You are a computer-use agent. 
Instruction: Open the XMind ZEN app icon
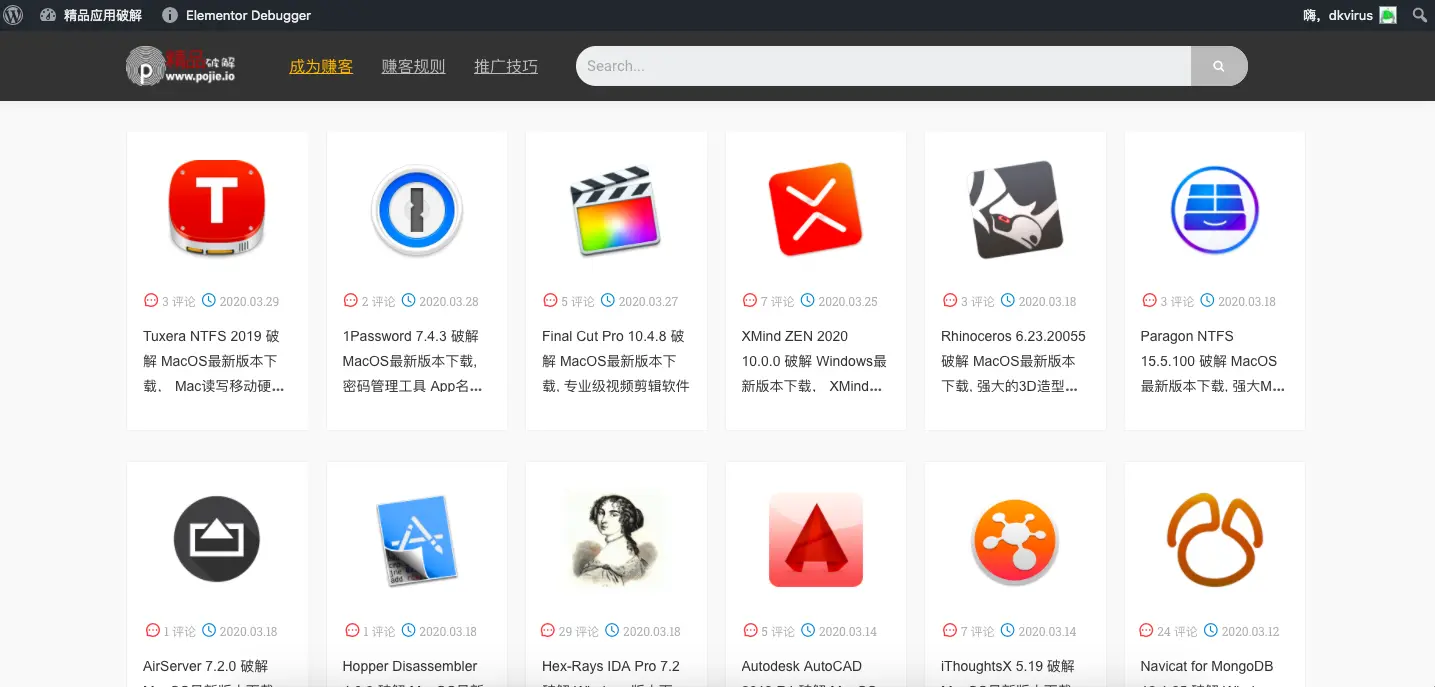pyautogui.click(x=815, y=210)
